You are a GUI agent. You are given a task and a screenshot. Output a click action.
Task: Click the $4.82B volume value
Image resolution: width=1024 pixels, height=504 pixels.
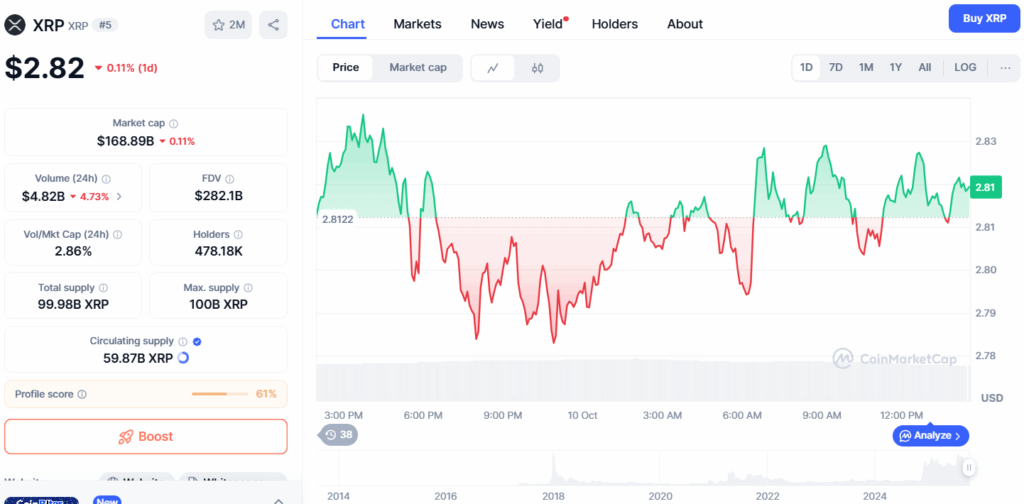(x=43, y=196)
